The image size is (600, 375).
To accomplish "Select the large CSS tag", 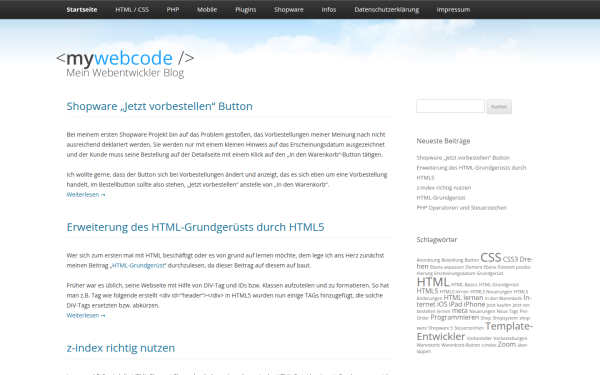I will click(x=491, y=258).
